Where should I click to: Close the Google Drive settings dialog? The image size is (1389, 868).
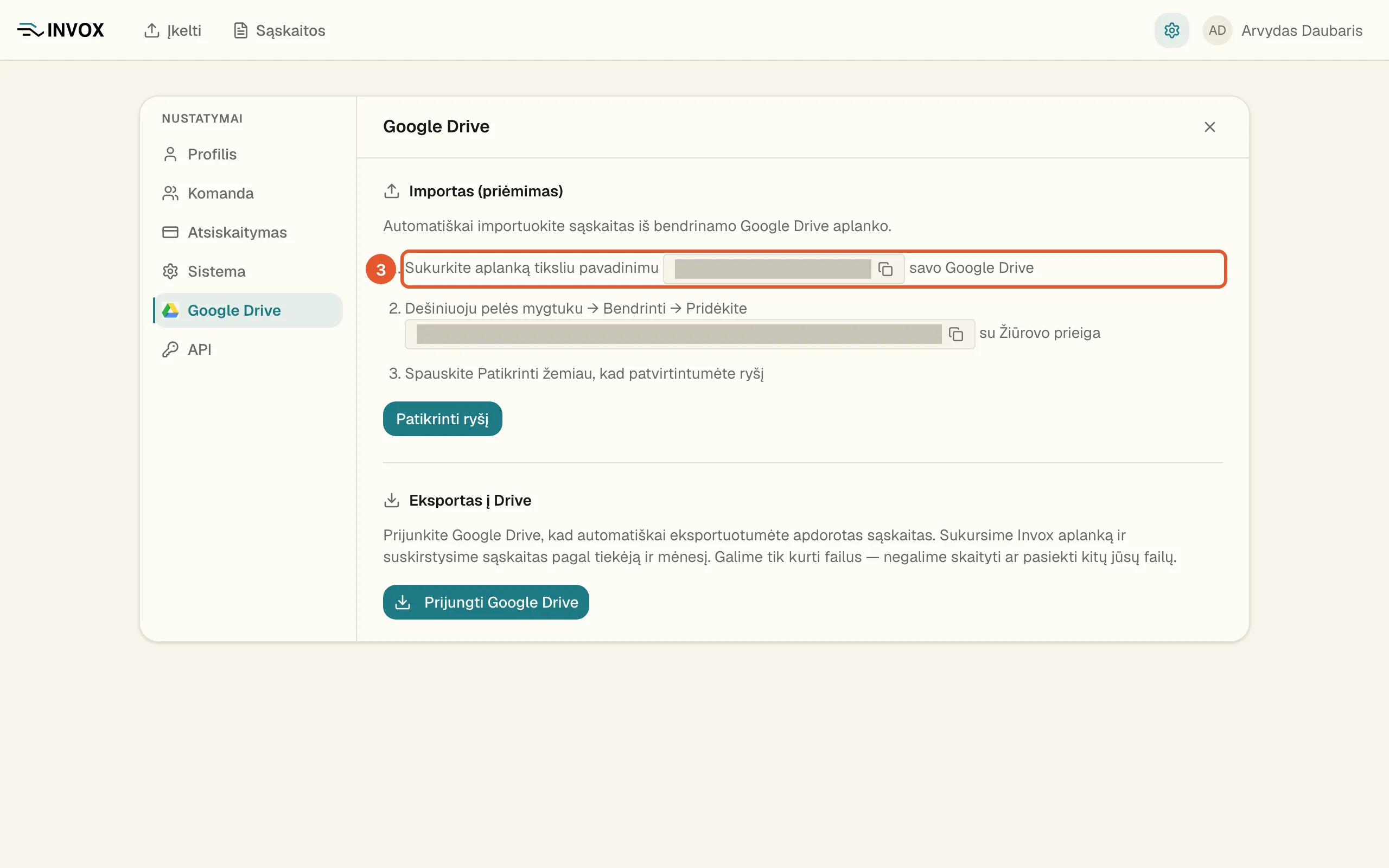click(1210, 127)
